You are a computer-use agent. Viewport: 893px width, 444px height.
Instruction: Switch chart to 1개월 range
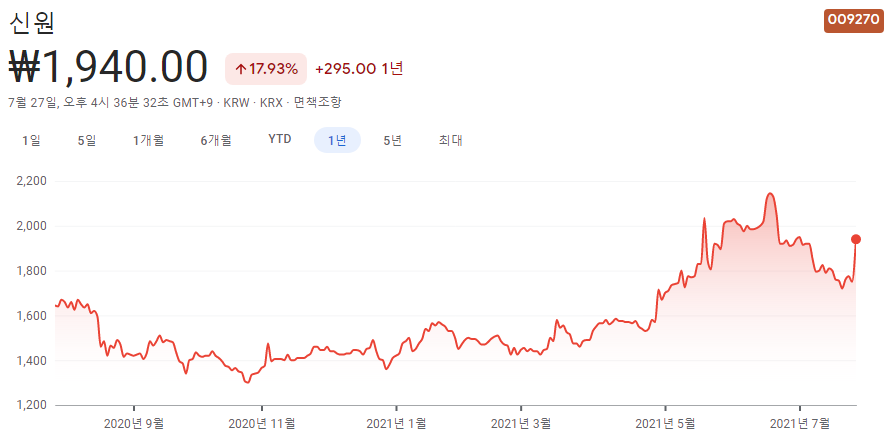click(148, 141)
